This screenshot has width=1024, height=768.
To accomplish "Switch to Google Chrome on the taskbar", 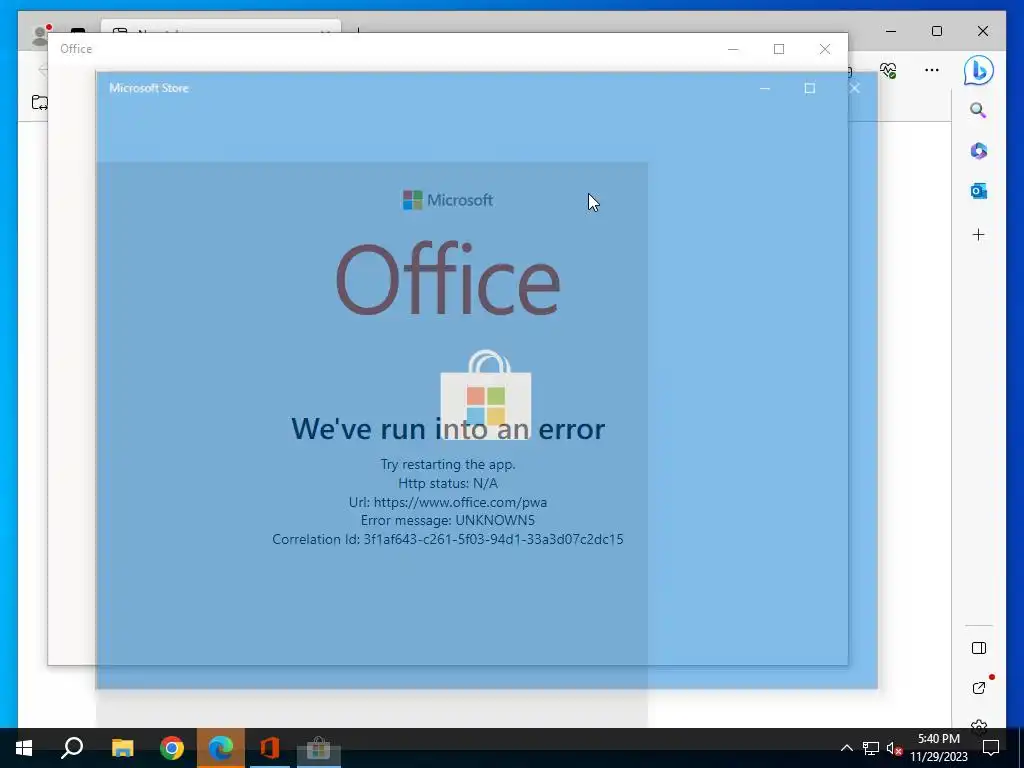I will (x=172, y=748).
